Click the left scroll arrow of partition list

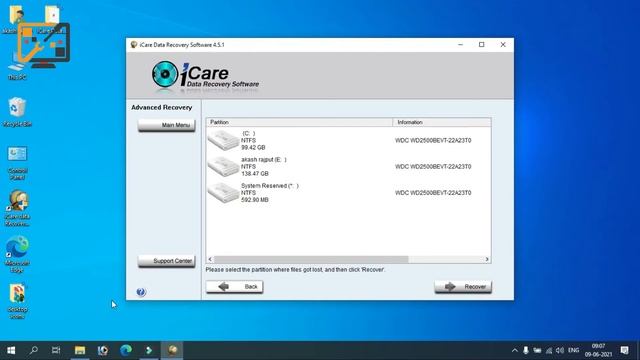pyautogui.click(x=210, y=259)
